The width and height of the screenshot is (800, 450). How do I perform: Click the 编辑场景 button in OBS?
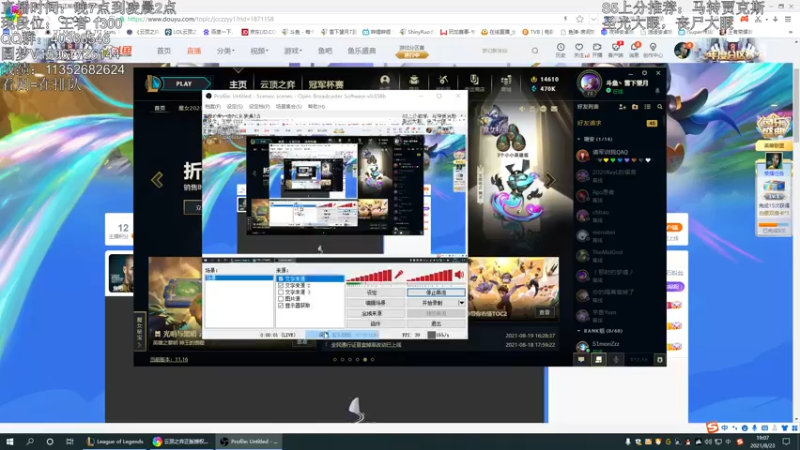[375, 303]
